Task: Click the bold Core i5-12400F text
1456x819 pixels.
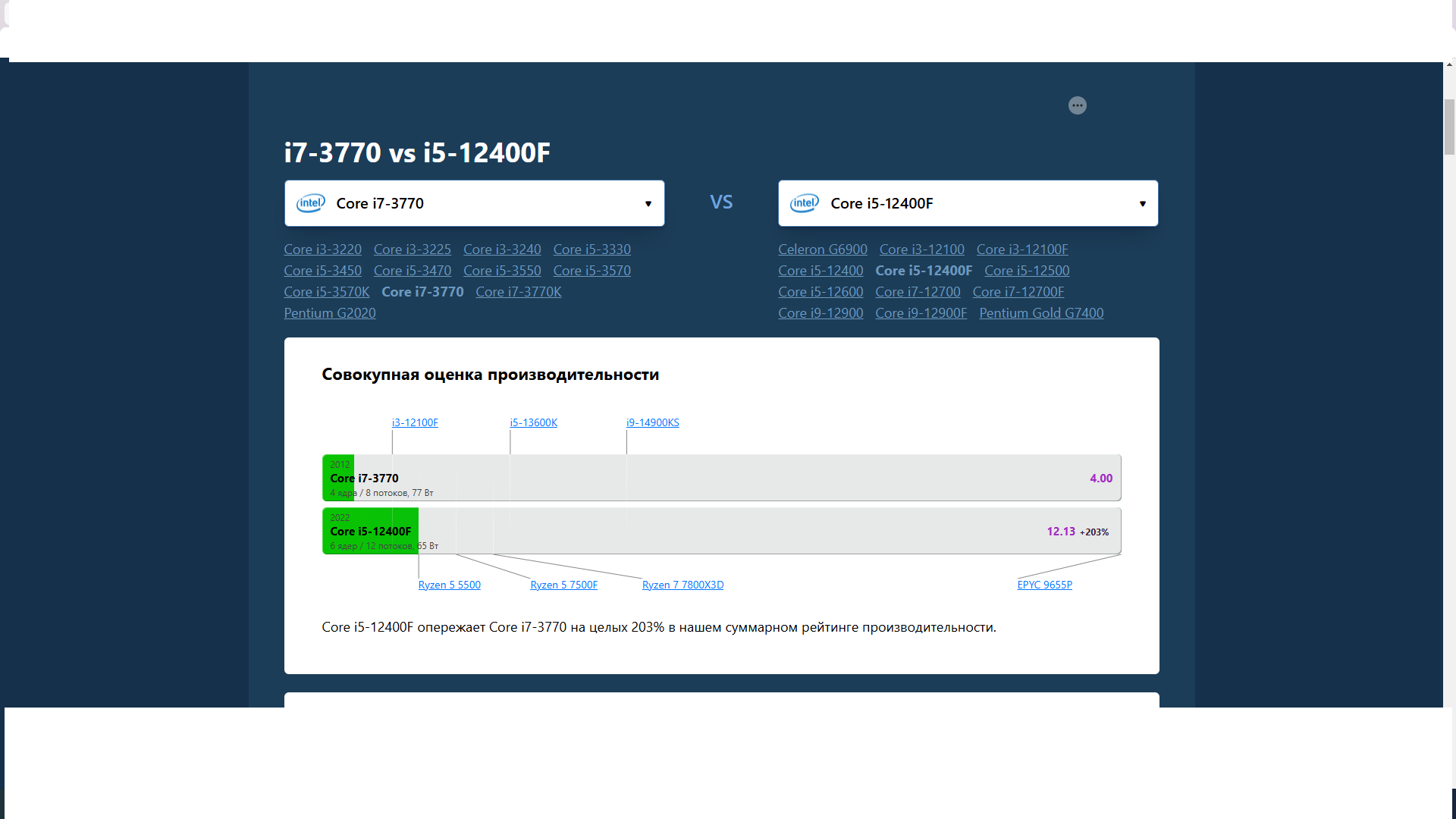Action: click(x=924, y=271)
